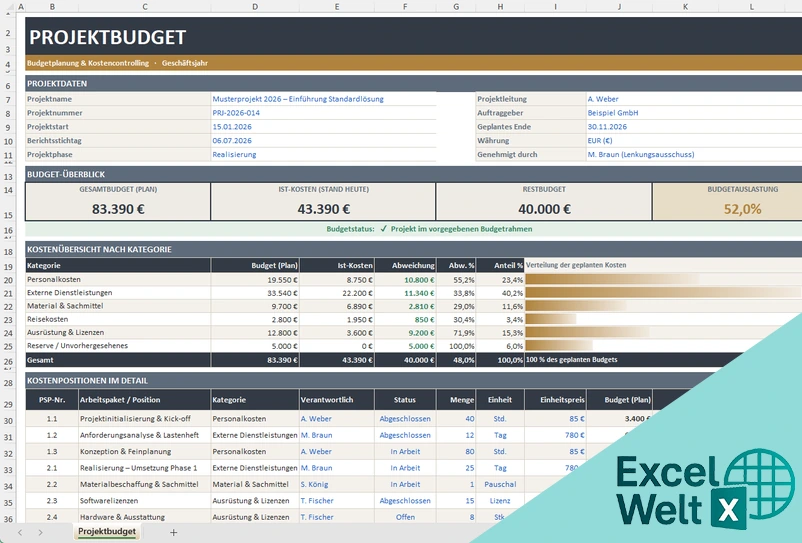The height and width of the screenshot is (543, 802).
Task: Go to previous sheet using left arrow
Action: [x=20, y=532]
